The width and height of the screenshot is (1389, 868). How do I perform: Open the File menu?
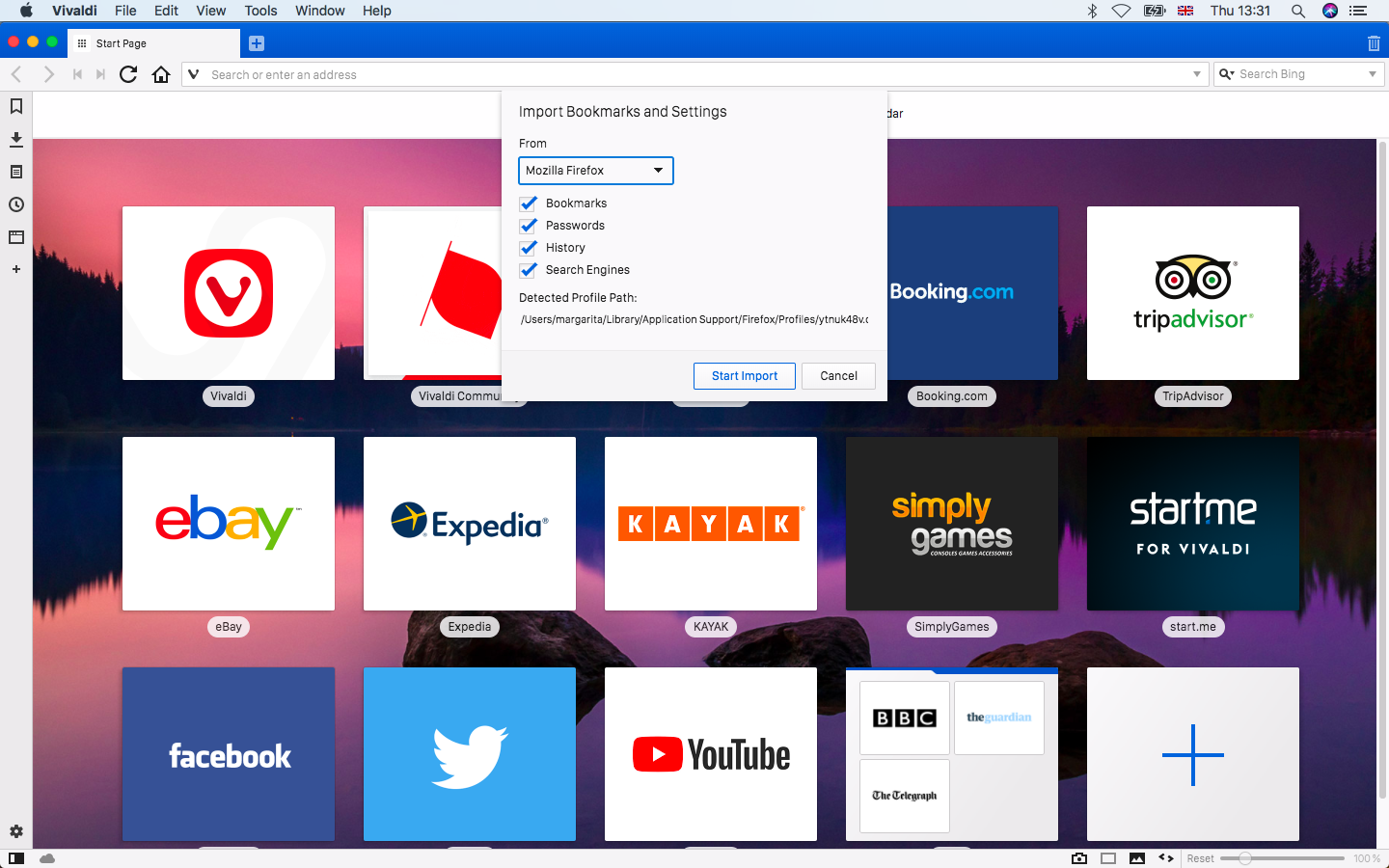point(125,11)
